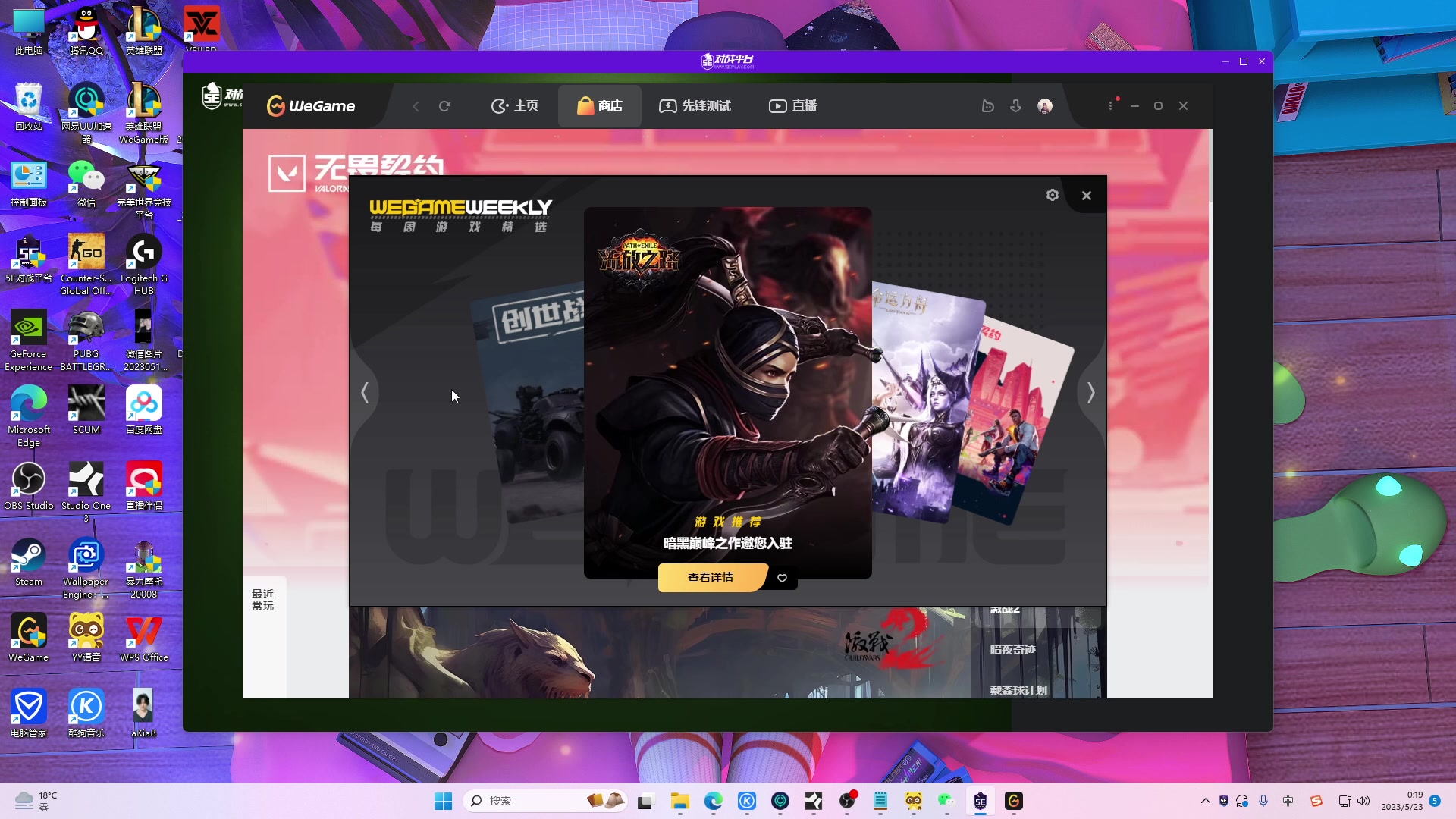Open weekly popup settings gear
Viewport: 1456px width, 819px height.
click(x=1053, y=196)
